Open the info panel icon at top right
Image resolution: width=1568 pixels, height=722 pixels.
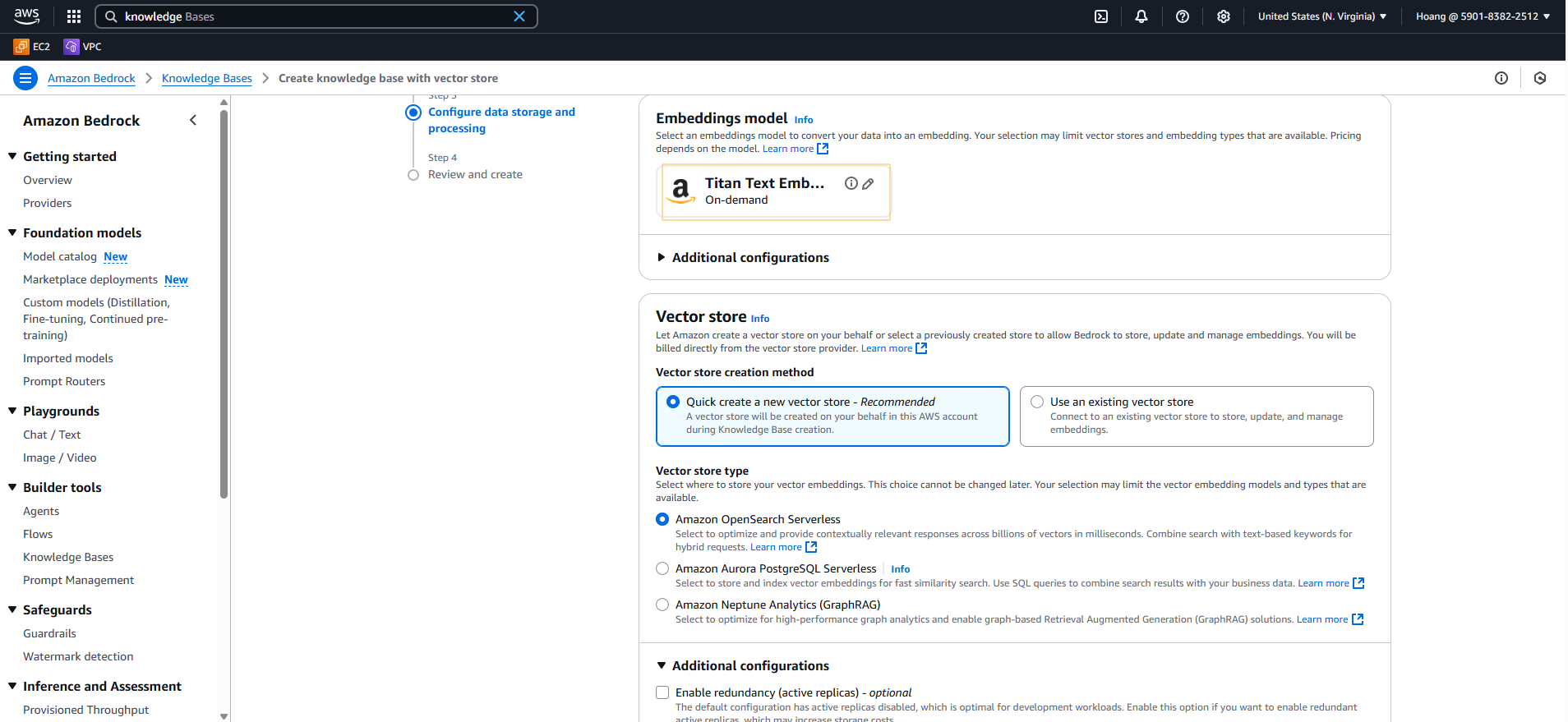coord(1501,78)
